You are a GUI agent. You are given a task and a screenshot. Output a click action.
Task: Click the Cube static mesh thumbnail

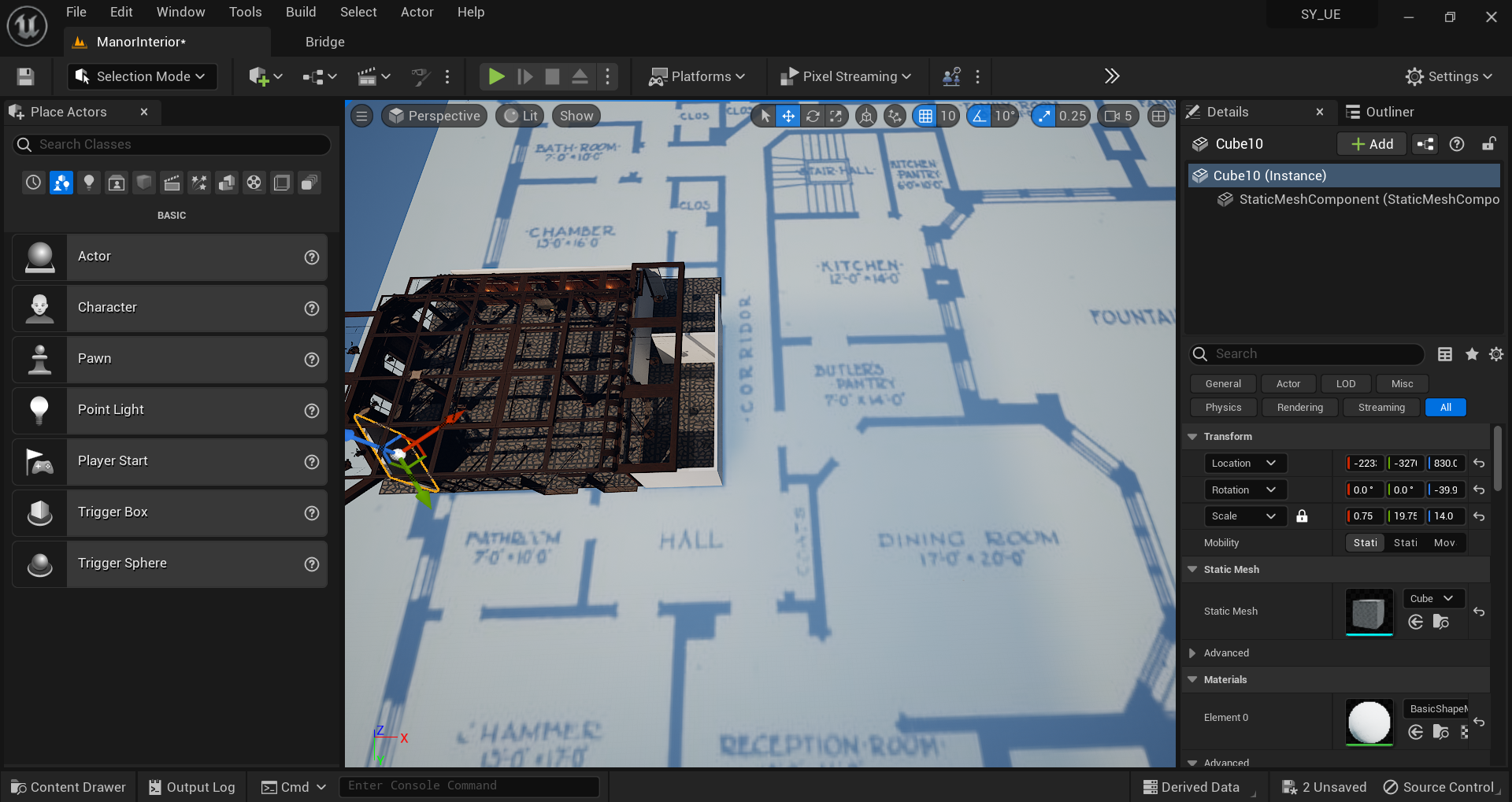(x=1369, y=612)
